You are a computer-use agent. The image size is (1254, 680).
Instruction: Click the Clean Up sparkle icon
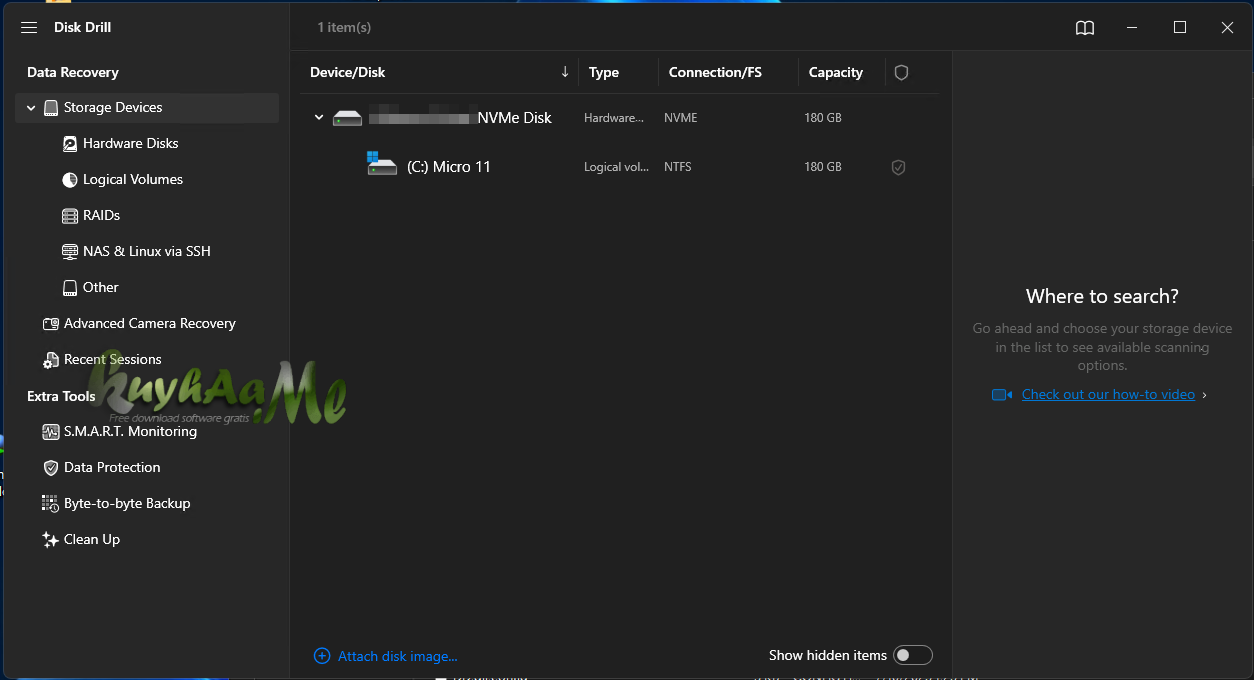click(x=50, y=540)
